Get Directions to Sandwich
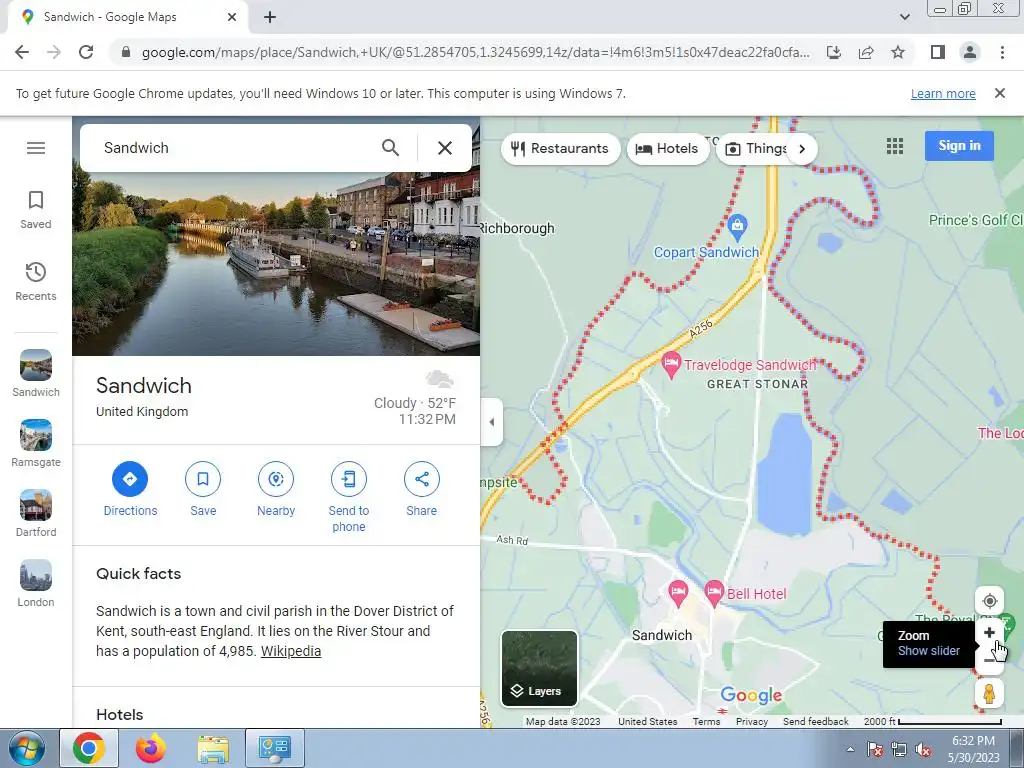 [x=130, y=489]
